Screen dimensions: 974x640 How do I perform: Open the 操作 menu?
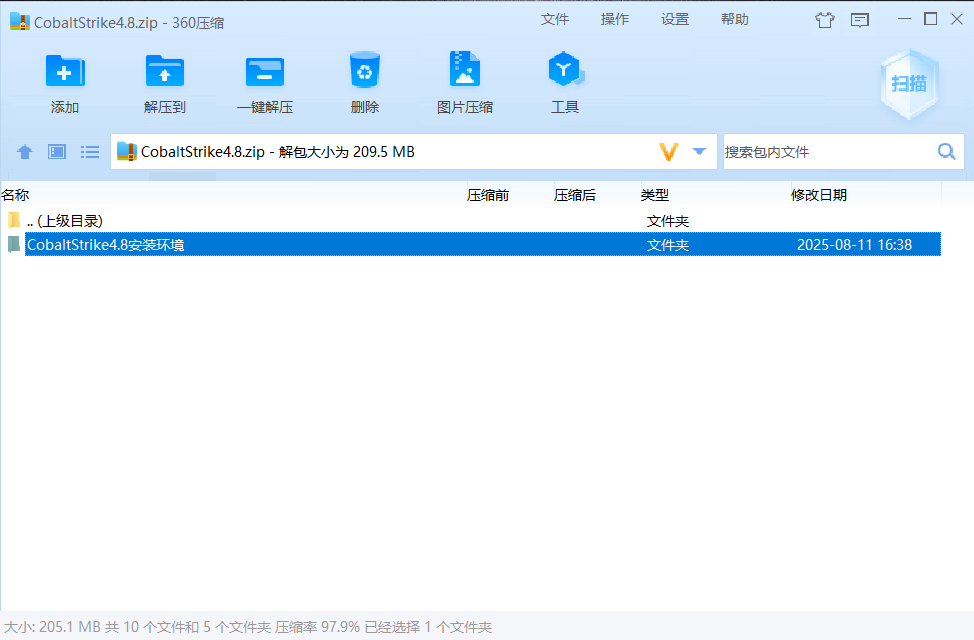pyautogui.click(x=615, y=19)
